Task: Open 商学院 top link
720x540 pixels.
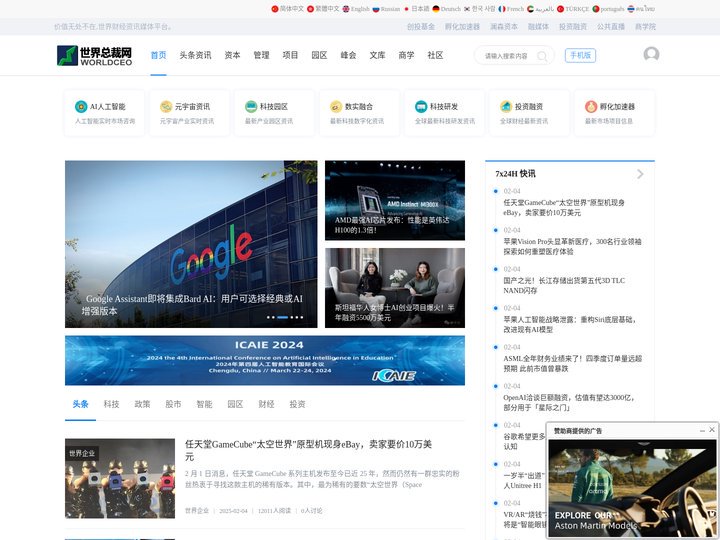Action: coord(645,27)
